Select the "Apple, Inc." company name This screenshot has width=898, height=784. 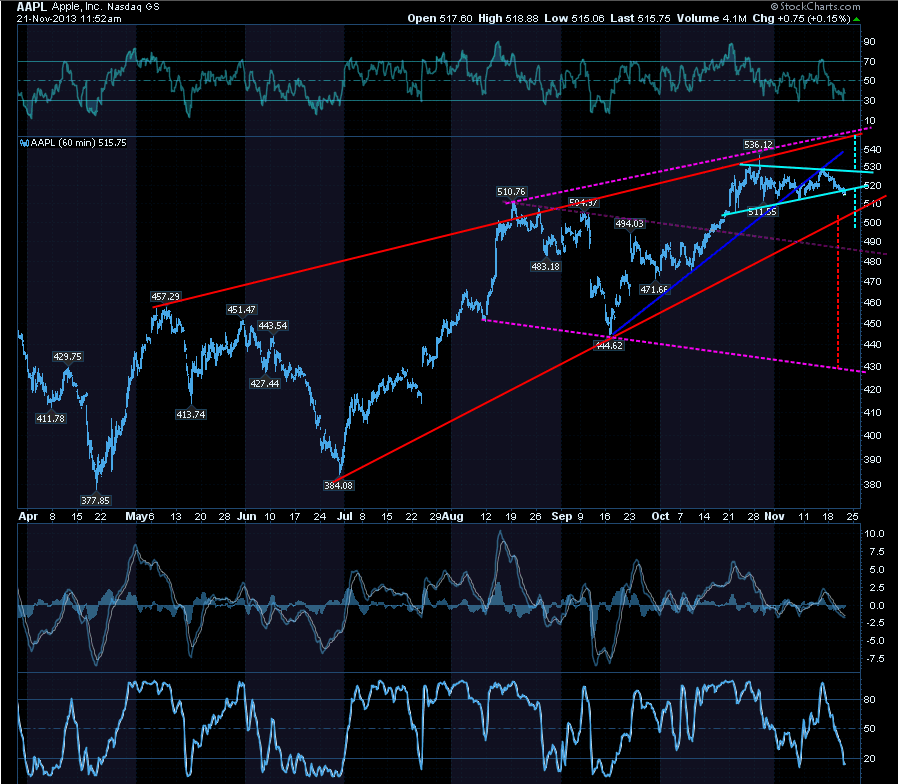78,7
